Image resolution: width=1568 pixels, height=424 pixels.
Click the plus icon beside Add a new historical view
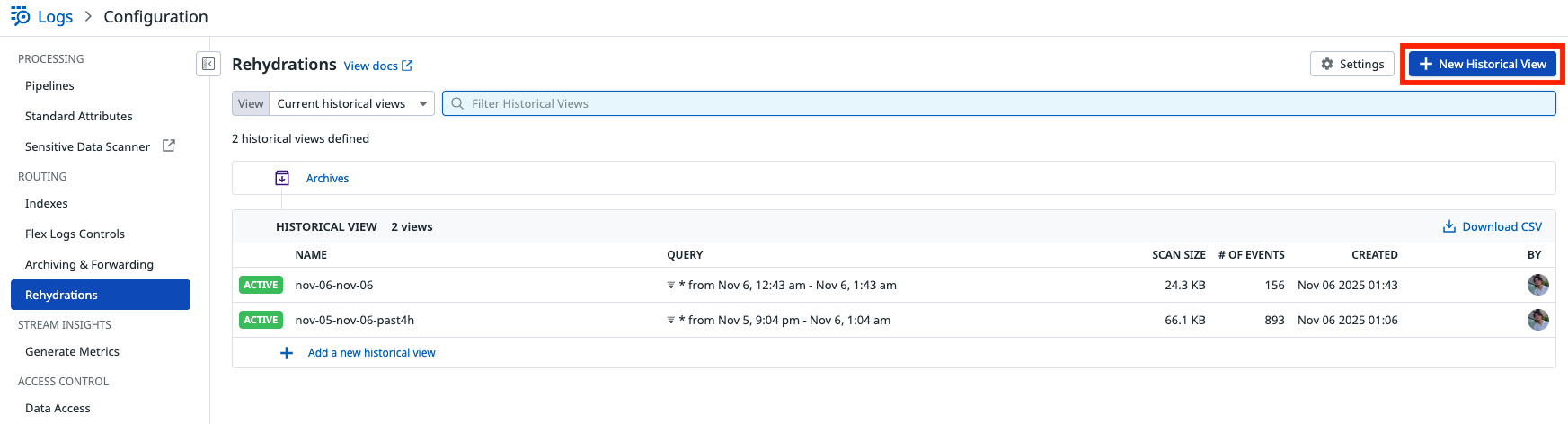tap(287, 353)
